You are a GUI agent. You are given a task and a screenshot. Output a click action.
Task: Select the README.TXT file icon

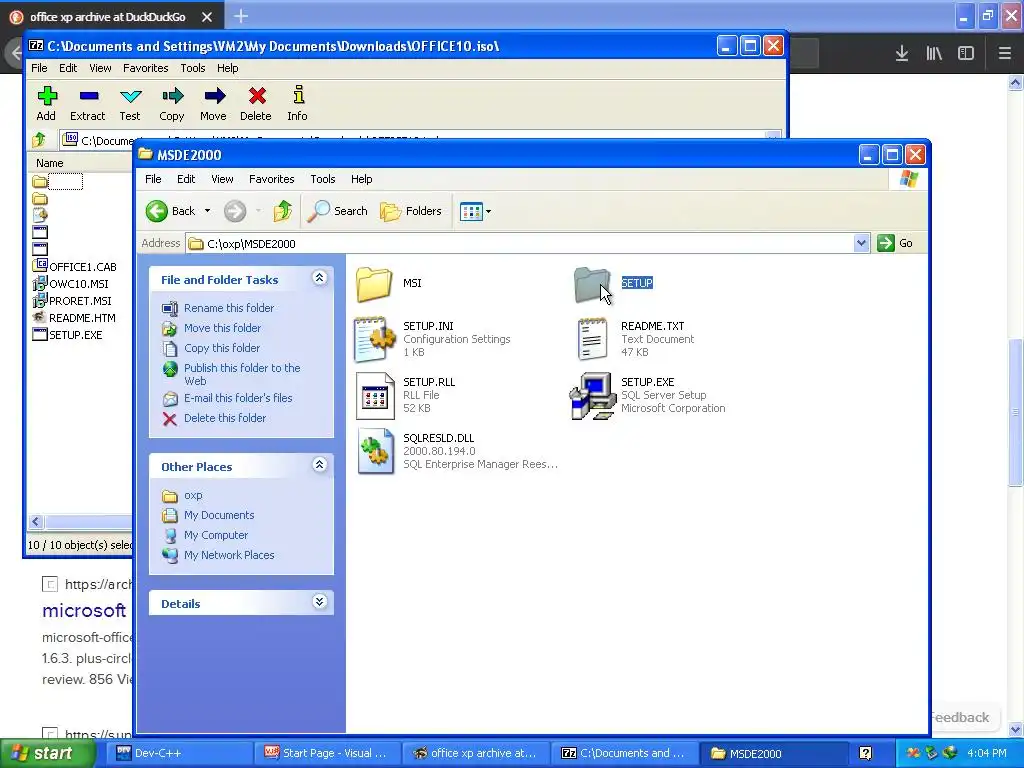592,339
